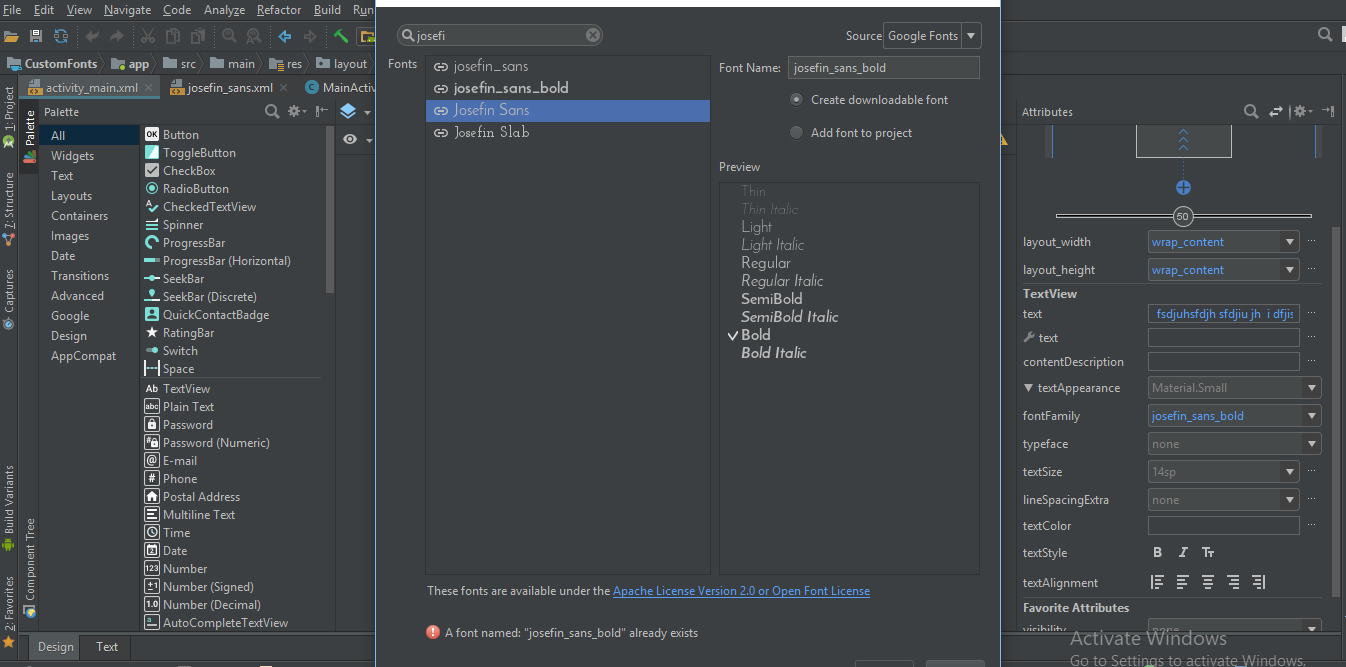Image resolution: width=1346 pixels, height=667 pixels.
Task: Clear the font search box with the X icon
Action: point(593,35)
